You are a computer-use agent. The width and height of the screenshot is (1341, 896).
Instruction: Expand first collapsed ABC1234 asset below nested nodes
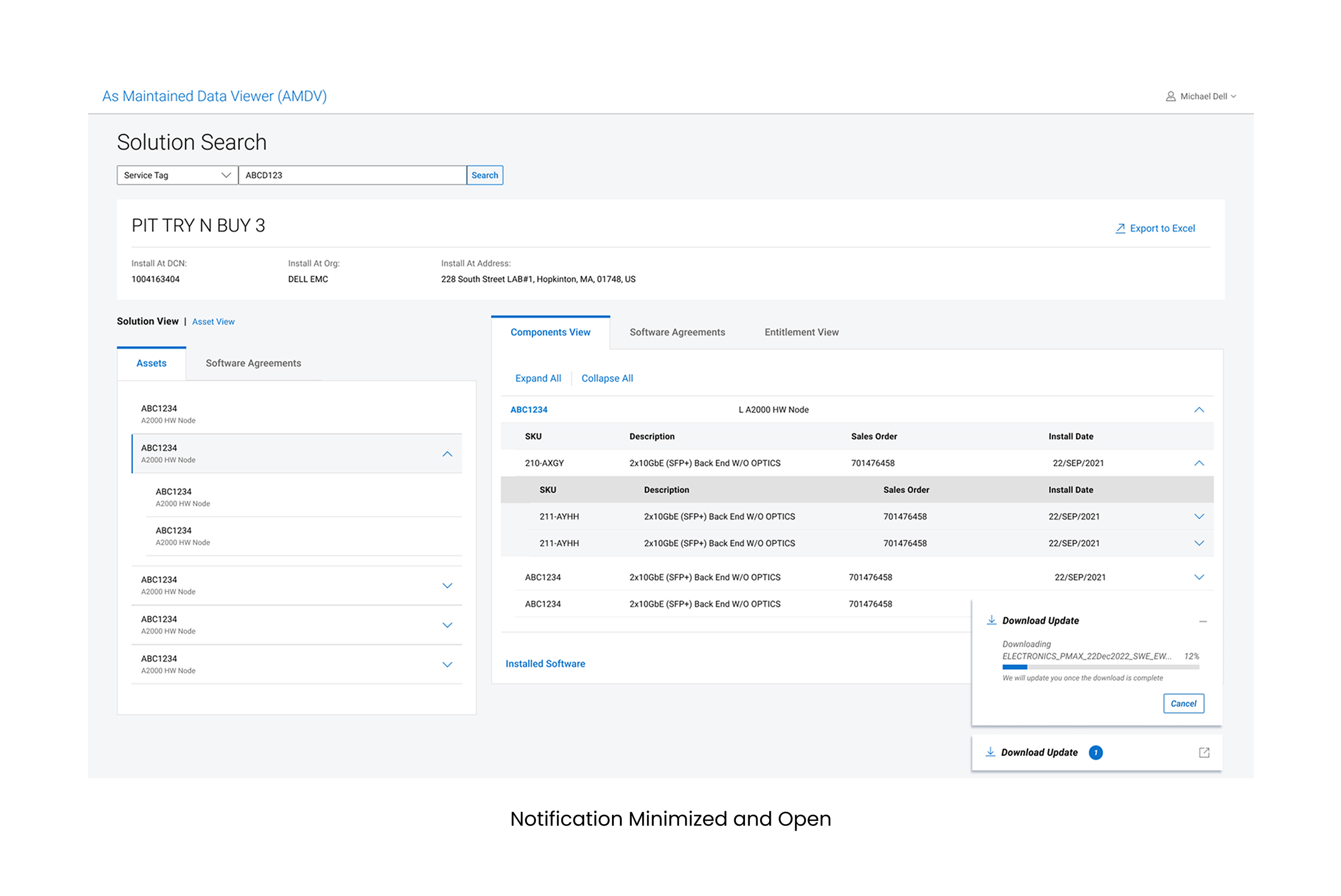[447, 586]
